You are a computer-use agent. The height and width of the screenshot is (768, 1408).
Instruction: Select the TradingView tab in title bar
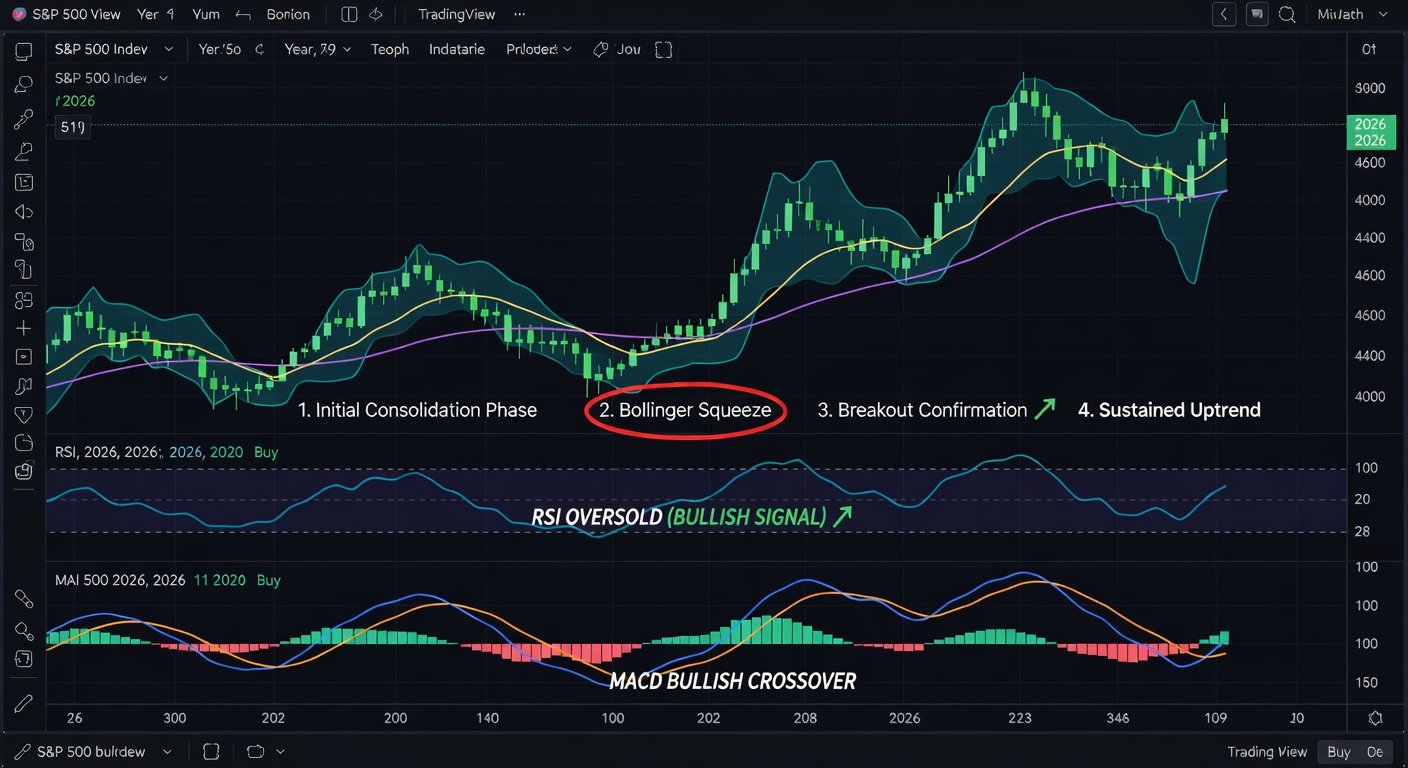point(456,15)
